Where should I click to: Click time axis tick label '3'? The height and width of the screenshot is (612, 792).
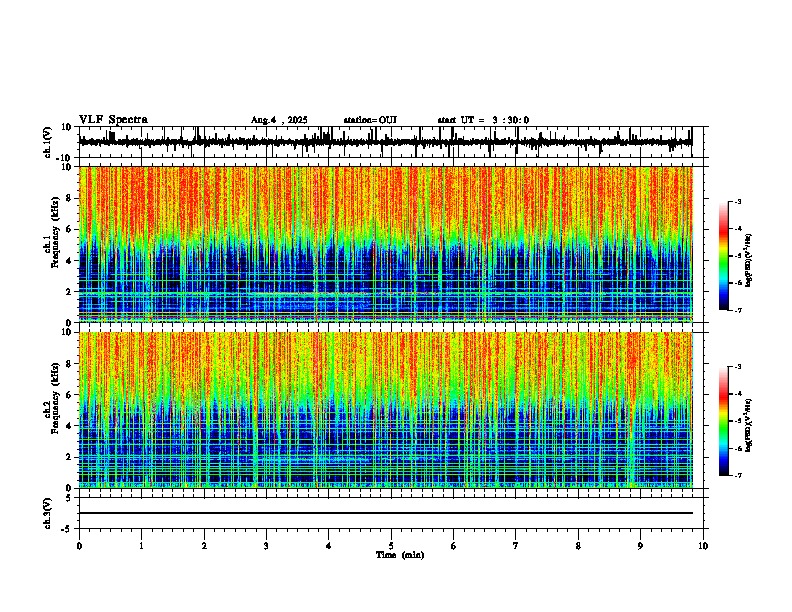click(x=266, y=546)
